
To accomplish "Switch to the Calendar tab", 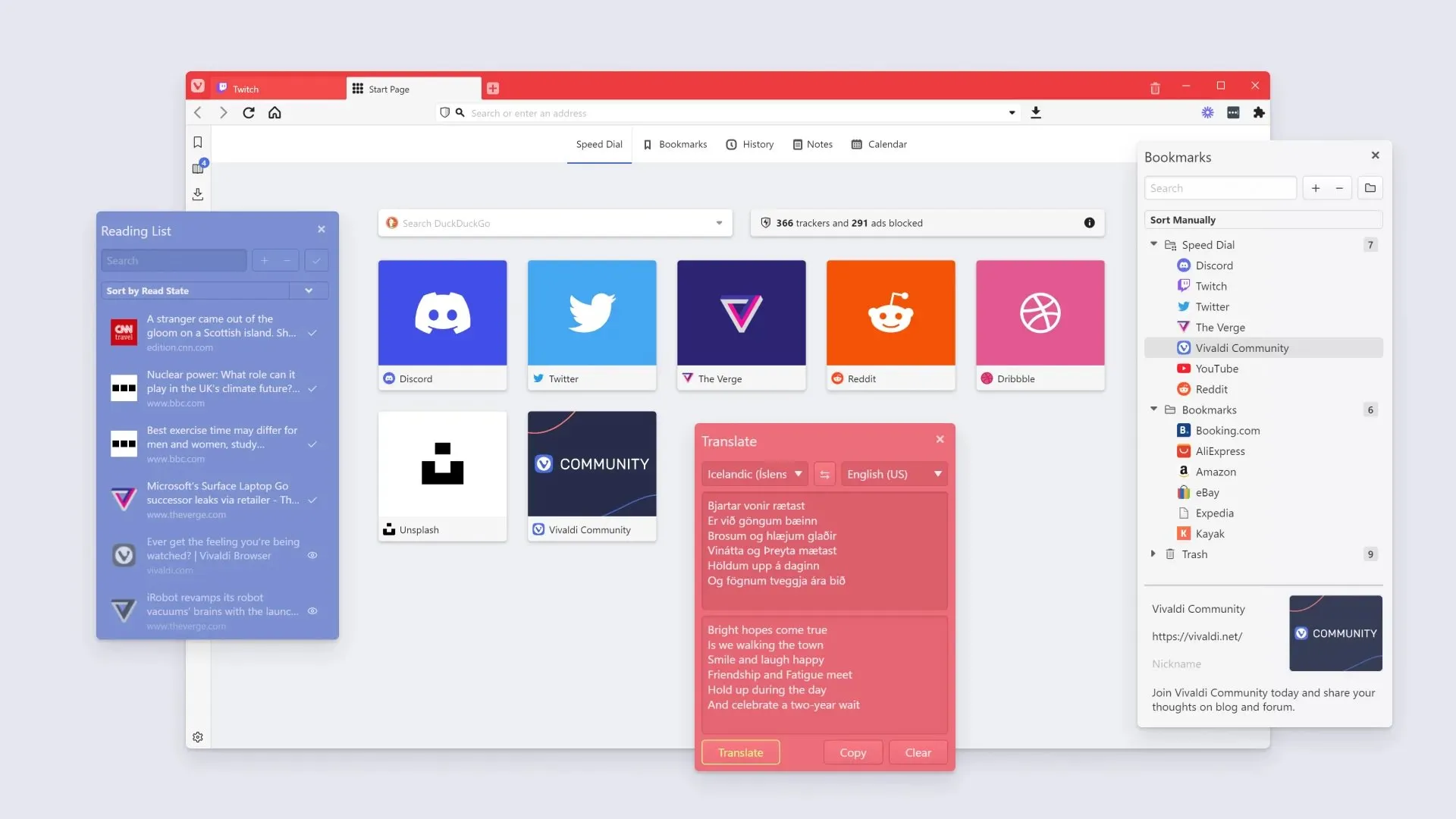I will pos(879,144).
